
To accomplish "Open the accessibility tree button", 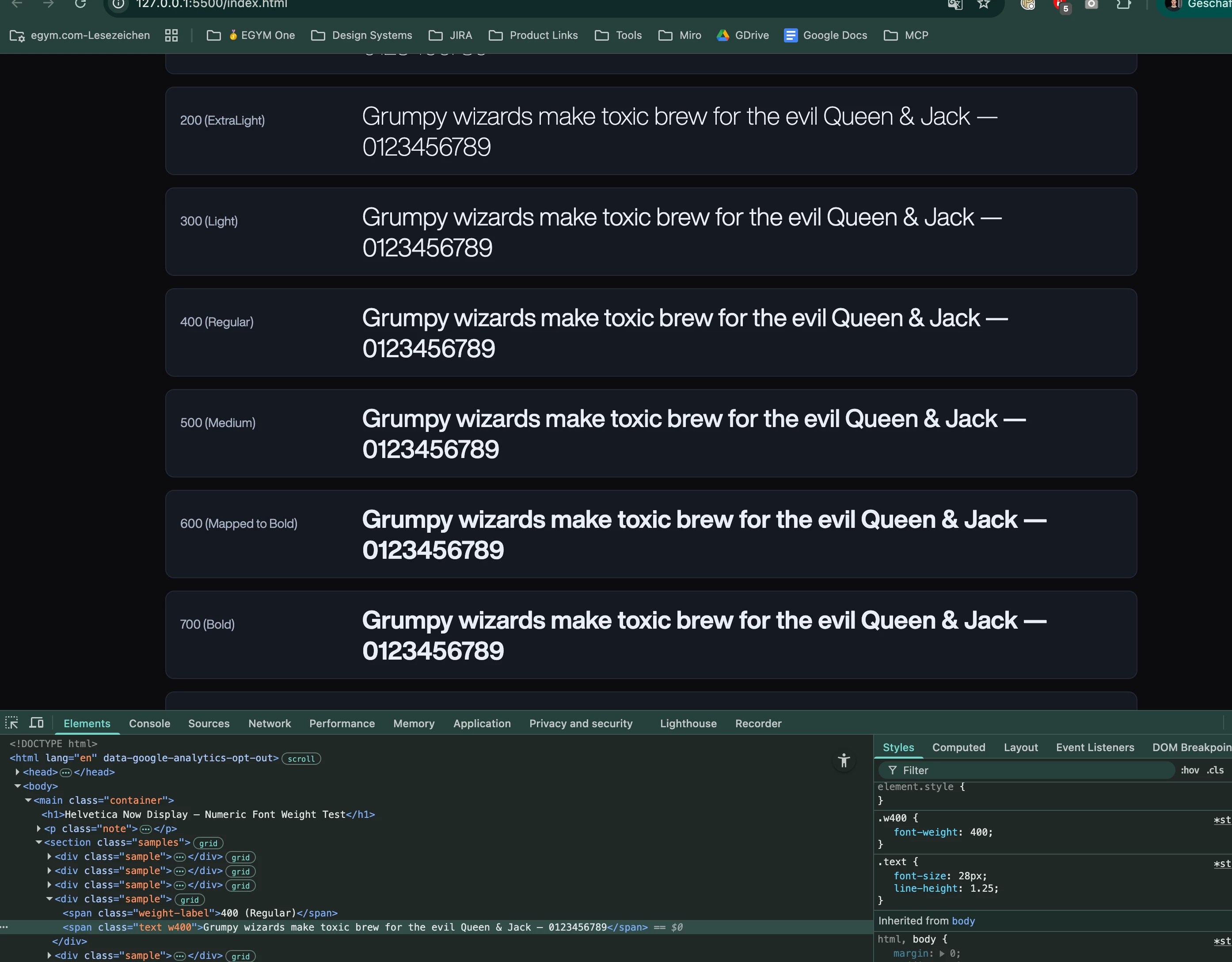I will coord(843,760).
